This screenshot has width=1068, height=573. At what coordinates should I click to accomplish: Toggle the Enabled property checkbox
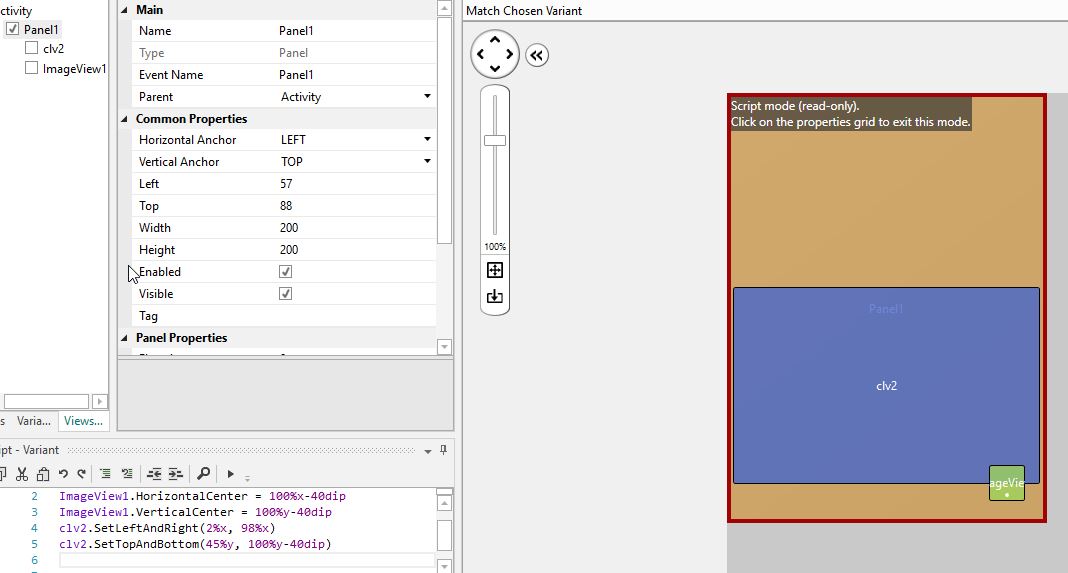285,272
